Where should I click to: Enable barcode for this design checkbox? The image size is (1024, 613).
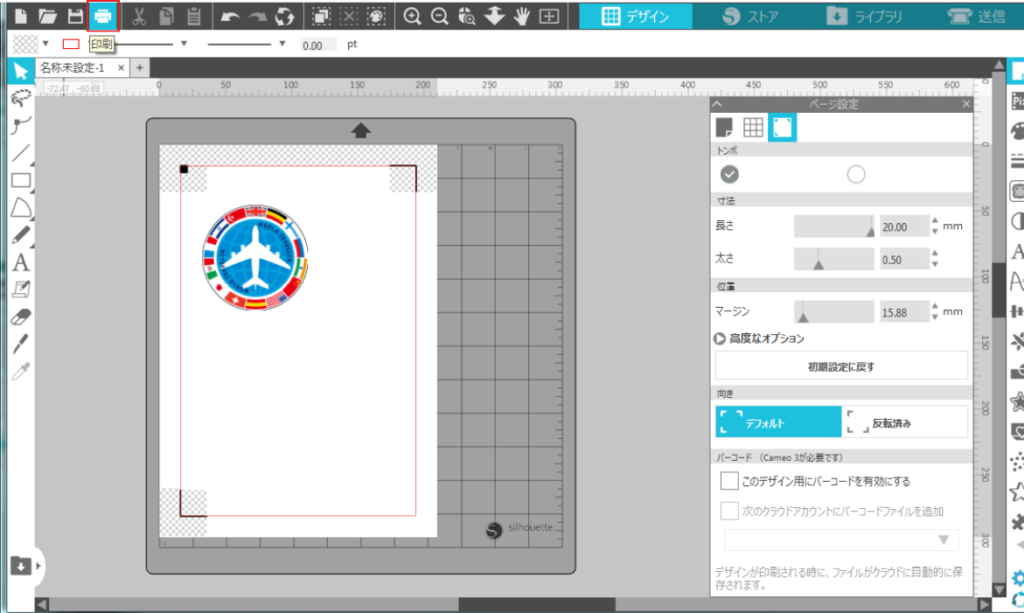click(729, 481)
